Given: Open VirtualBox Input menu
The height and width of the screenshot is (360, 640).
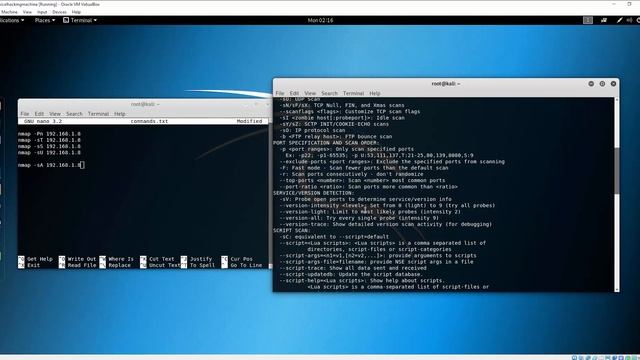Looking at the screenshot, I should (x=42, y=12).
